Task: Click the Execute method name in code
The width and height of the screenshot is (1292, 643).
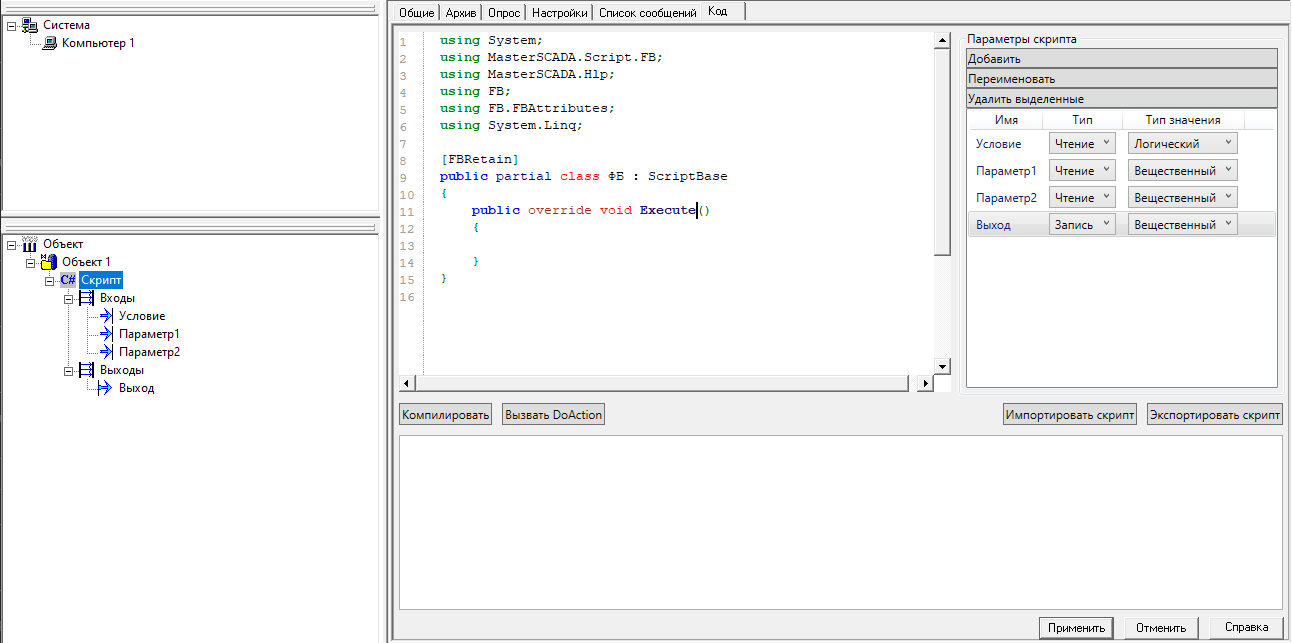Action: pos(668,210)
